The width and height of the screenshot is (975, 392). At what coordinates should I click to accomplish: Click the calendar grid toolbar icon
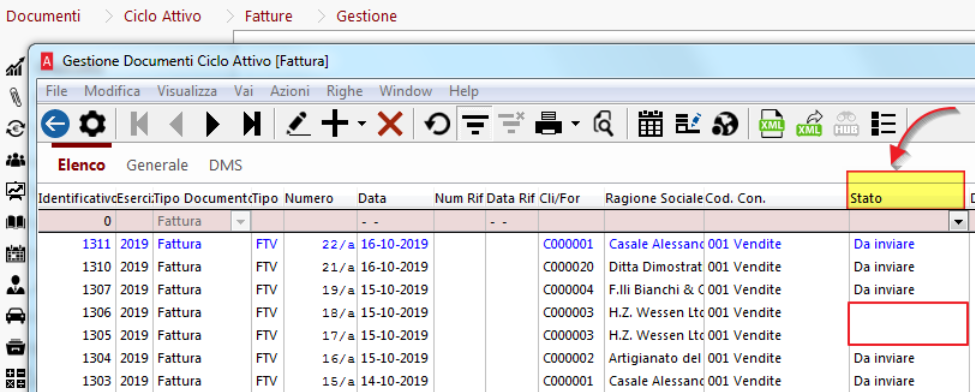click(650, 124)
